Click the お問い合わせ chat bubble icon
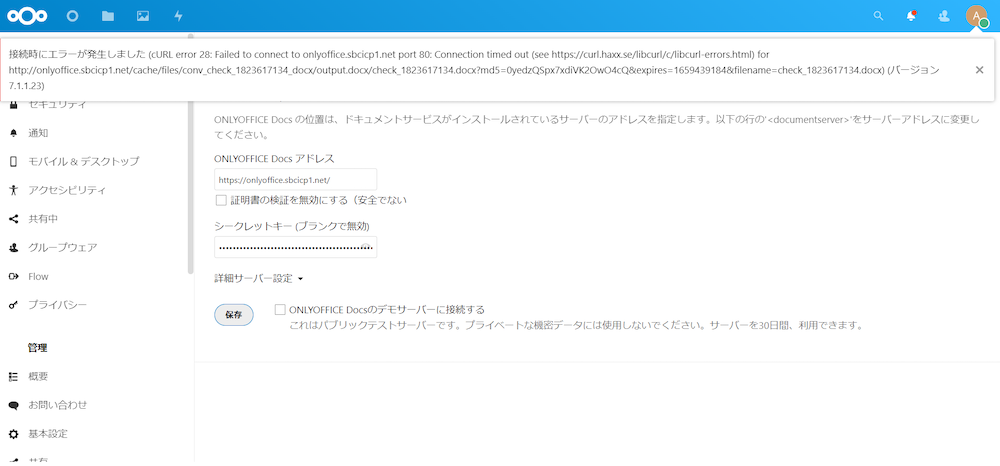The height and width of the screenshot is (466, 1000). pyautogui.click(x=13, y=405)
